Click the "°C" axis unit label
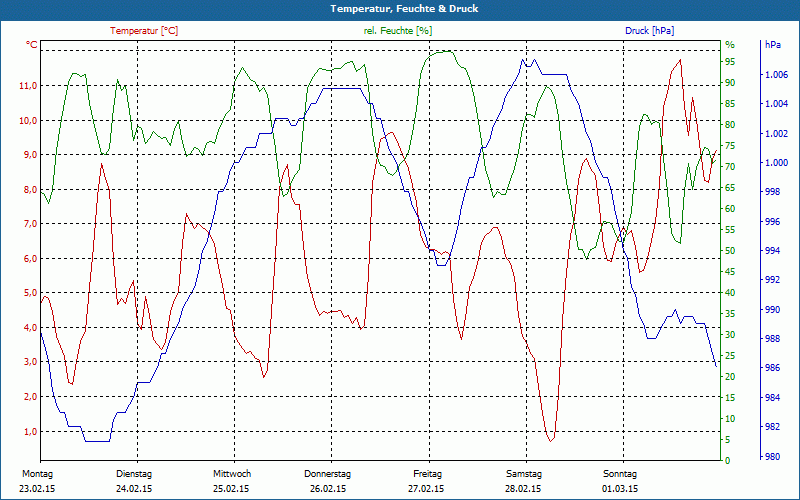Viewport: 800px width, 500px height. (x=32, y=45)
